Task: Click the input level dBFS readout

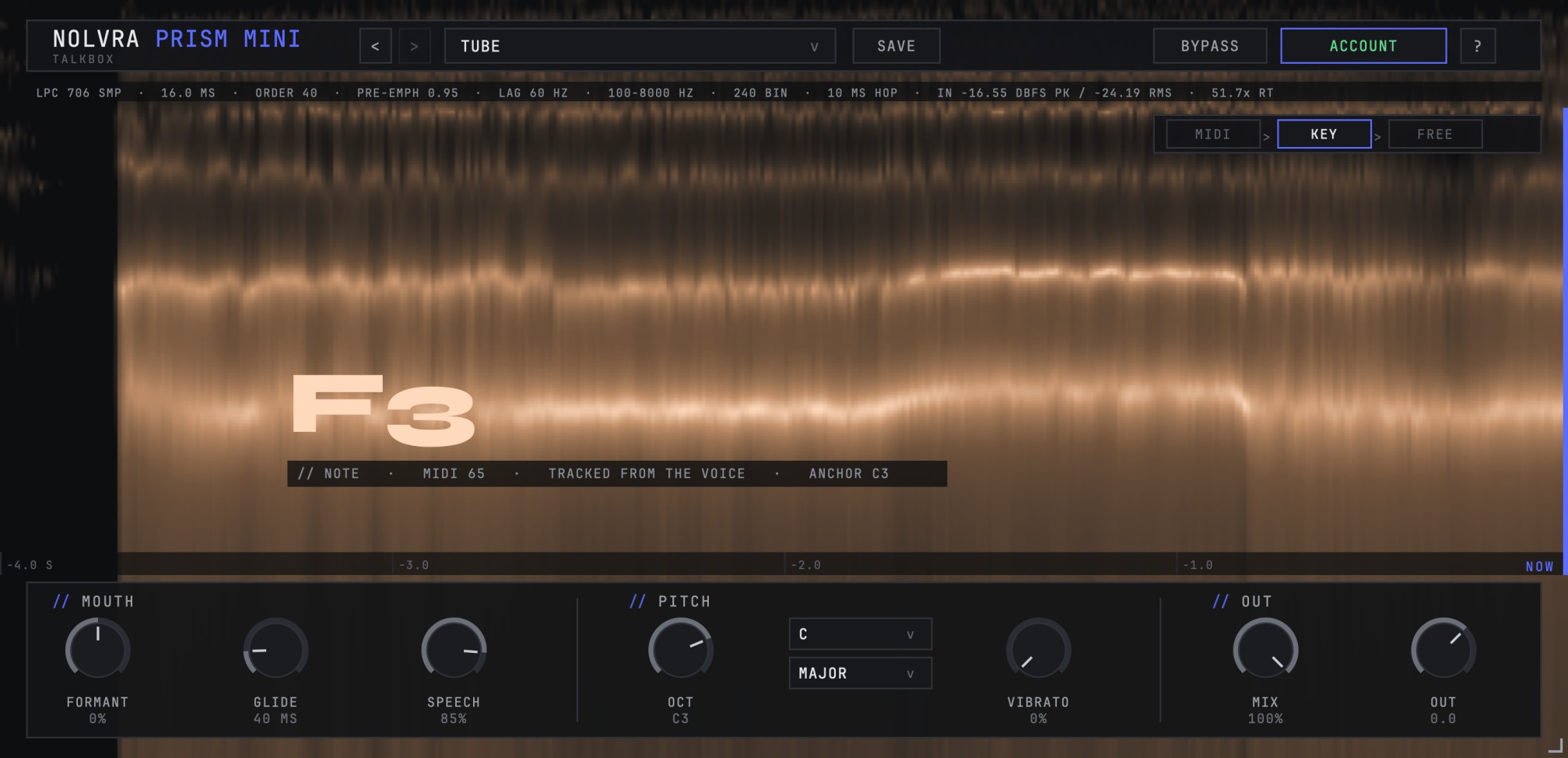Action: click(x=1054, y=93)
